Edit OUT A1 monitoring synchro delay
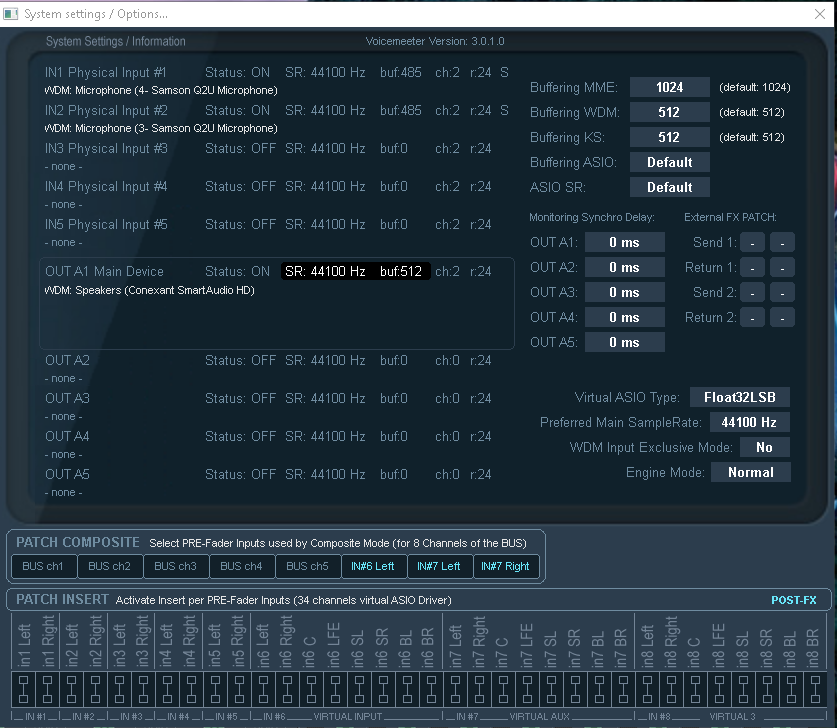Image resolution: width=837 pixels, height=728 pixels. (x=624, y=242)
